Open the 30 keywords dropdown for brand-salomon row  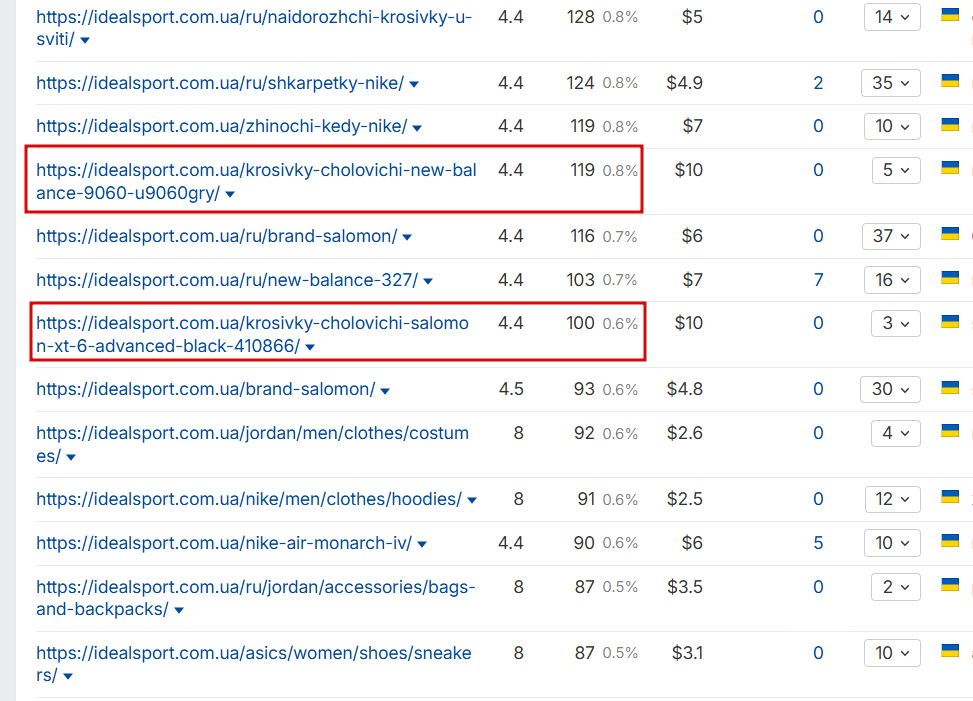click(x=890, y=390)
